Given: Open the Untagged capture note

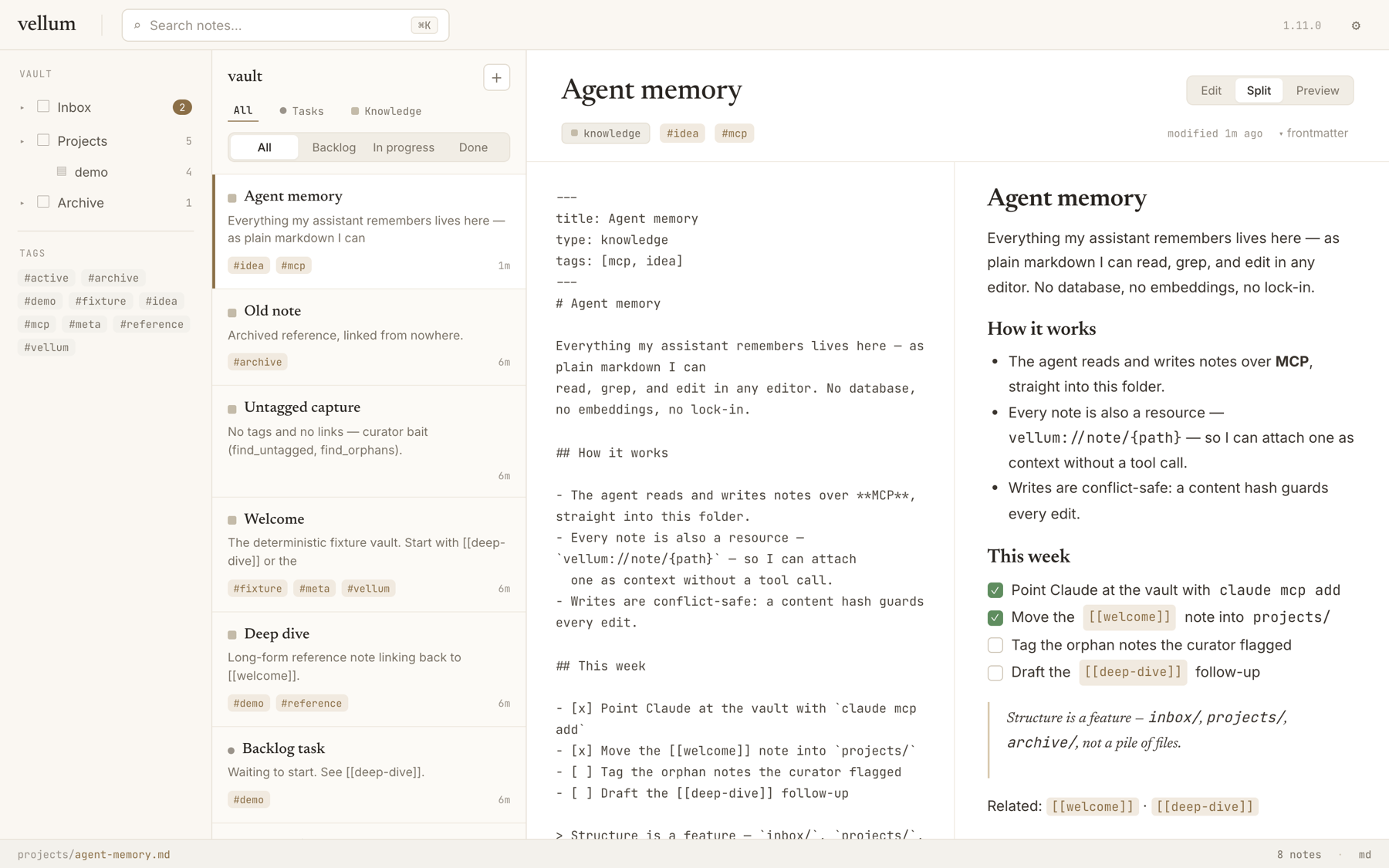Looking at the screenshot, I should point(370,441).
